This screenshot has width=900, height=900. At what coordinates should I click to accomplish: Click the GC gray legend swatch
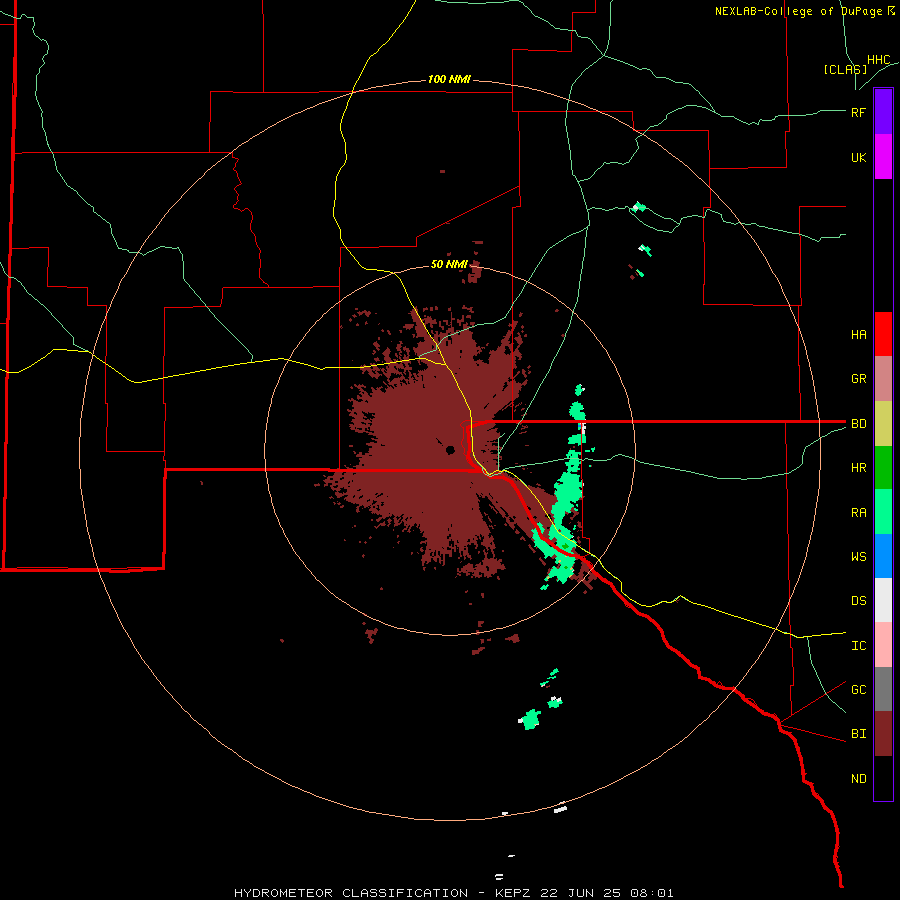click(x=883, y=689)
